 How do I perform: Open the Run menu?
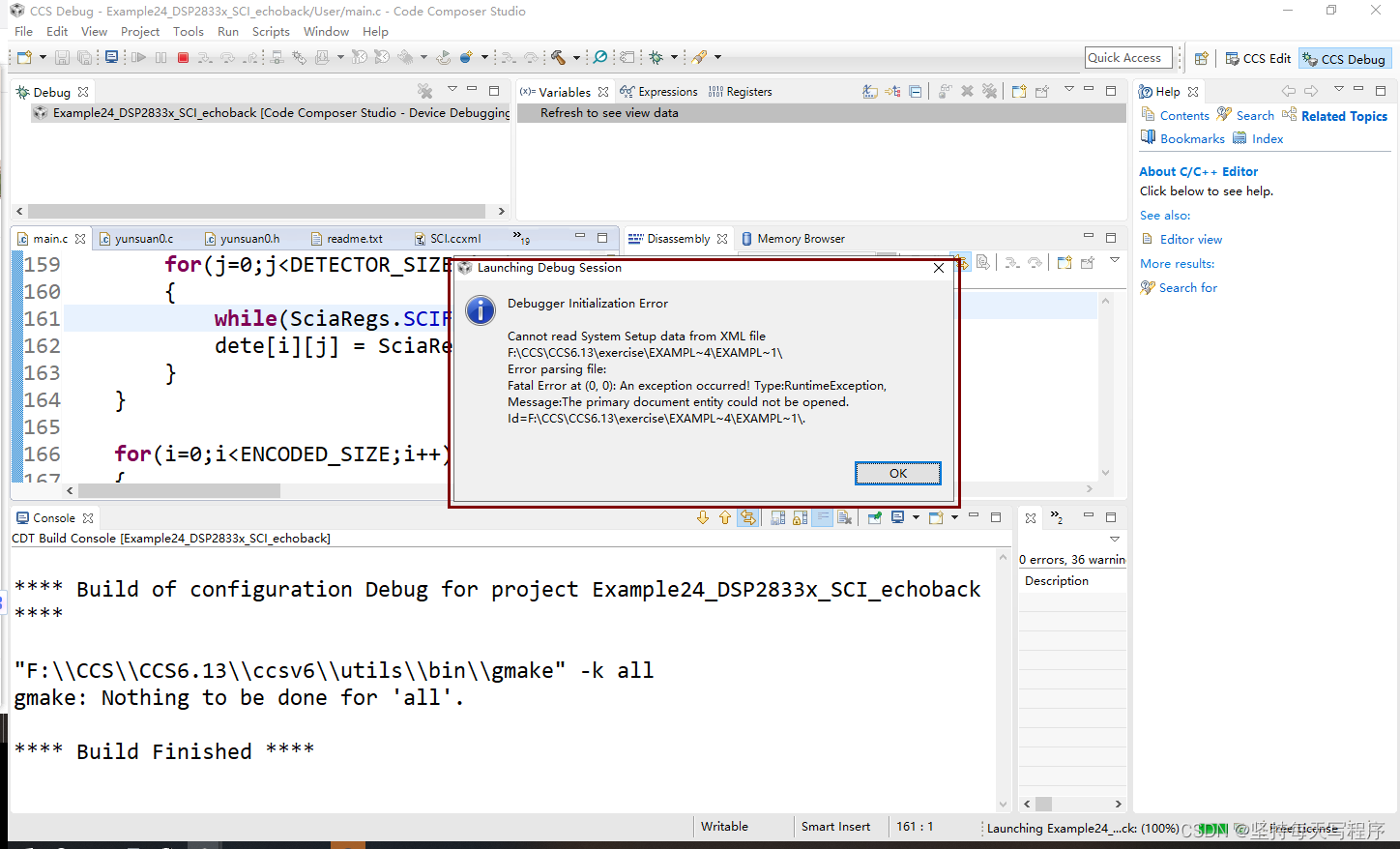click(228, 32)
